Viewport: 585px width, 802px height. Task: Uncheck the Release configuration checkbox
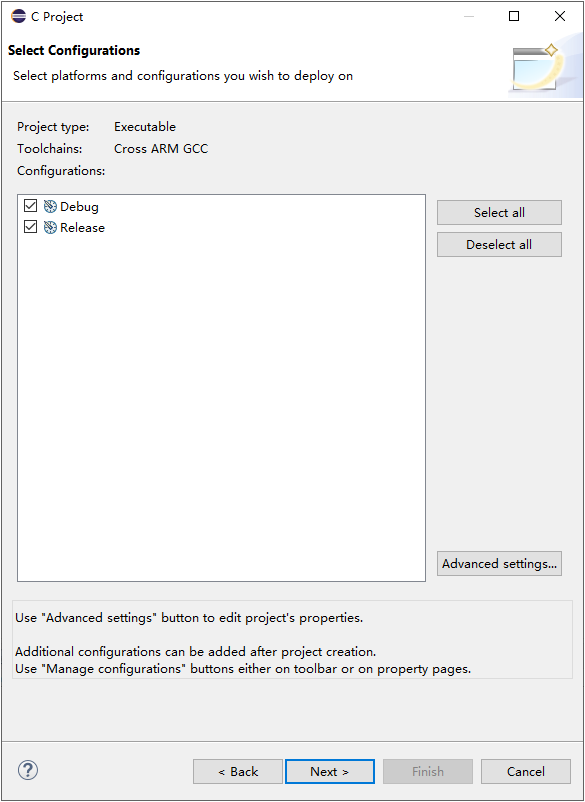(x=31, y=227)
